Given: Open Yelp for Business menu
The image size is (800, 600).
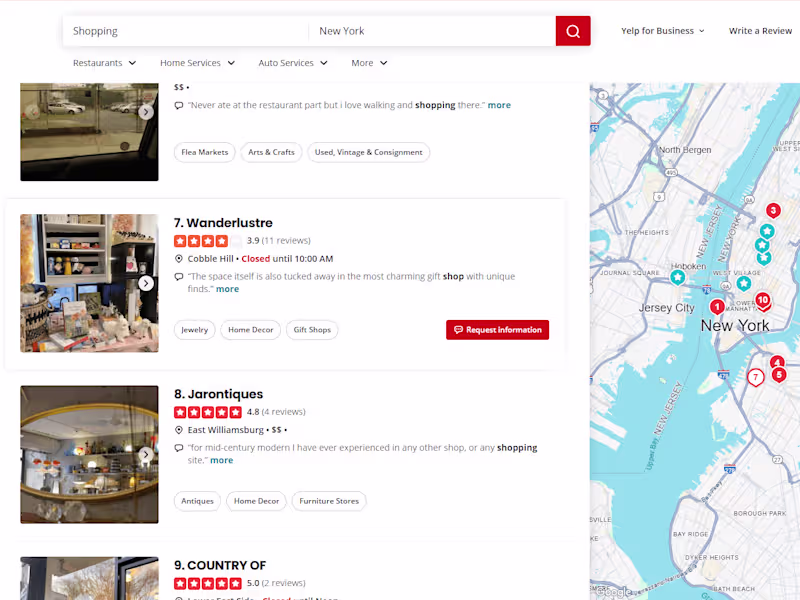Looking at the screenshot, I should pos(663,31).
